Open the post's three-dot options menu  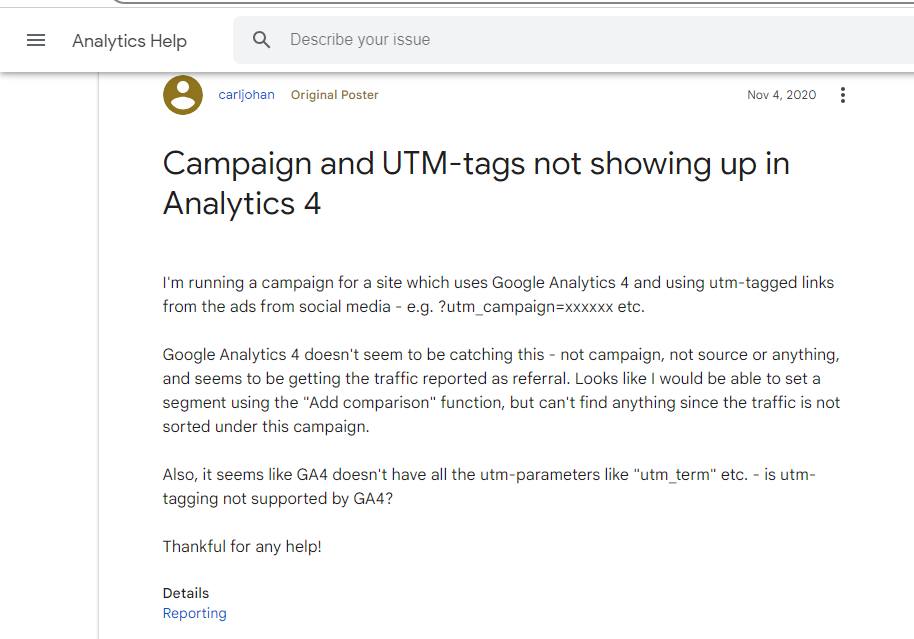tap(843, 95)
